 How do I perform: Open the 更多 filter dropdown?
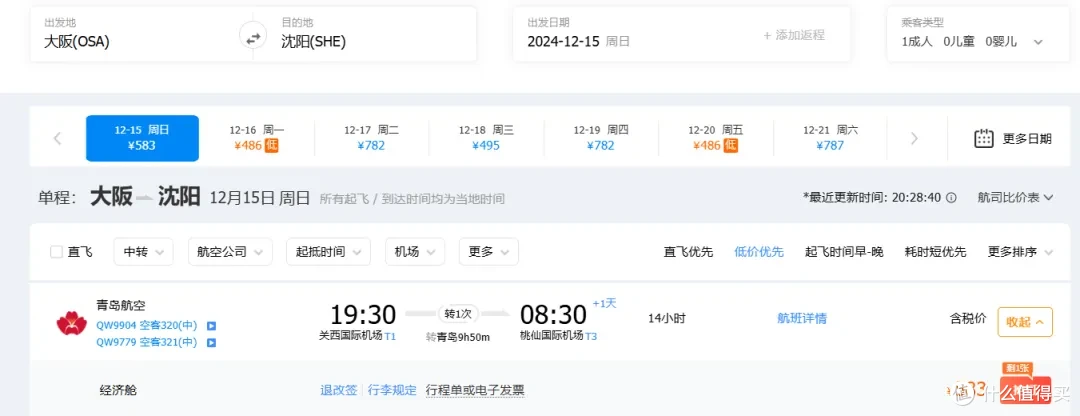(x=488, y=252)
